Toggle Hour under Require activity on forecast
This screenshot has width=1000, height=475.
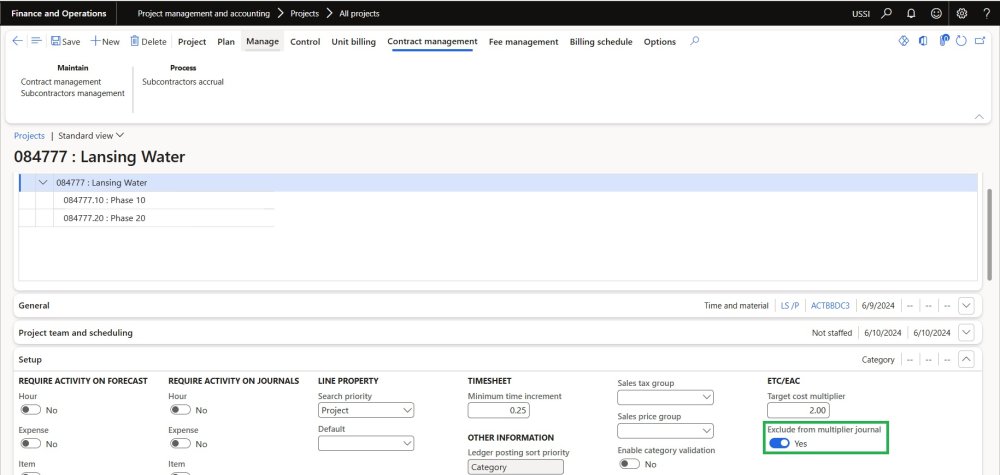point(31,410)
